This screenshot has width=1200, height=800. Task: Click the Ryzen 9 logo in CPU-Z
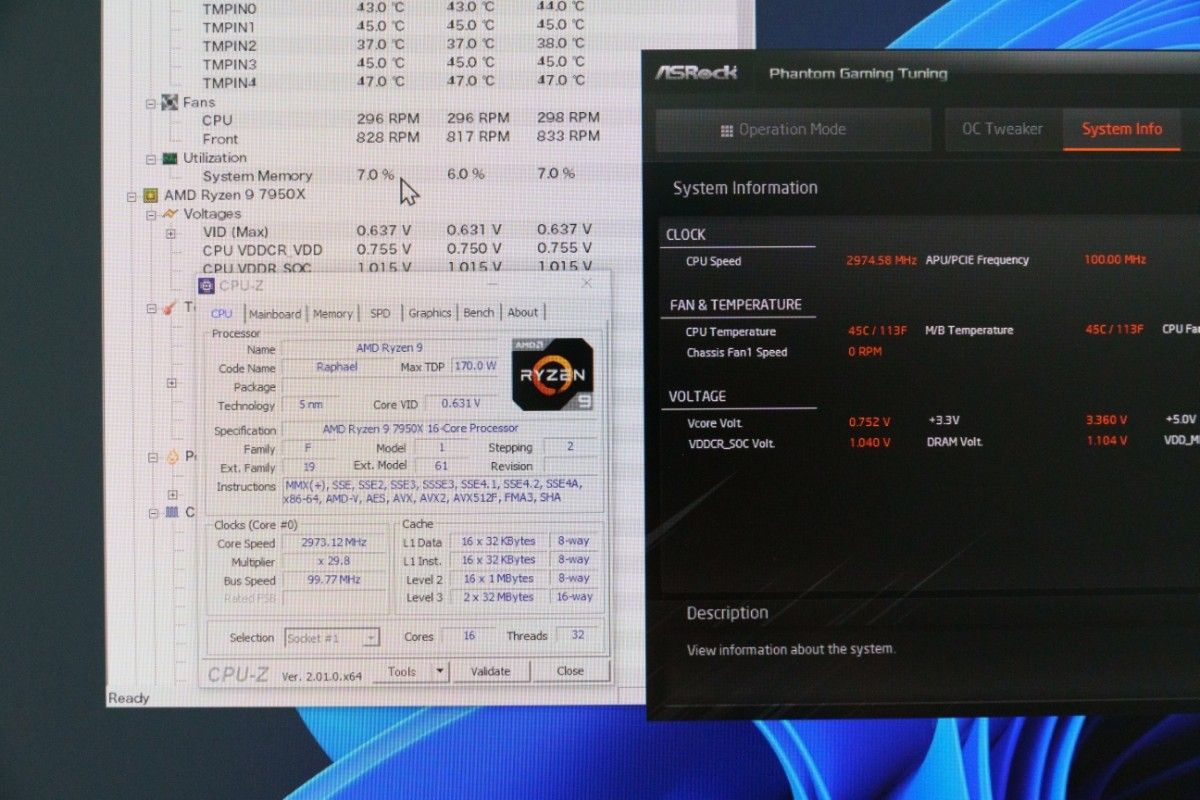tap(552, 375)
